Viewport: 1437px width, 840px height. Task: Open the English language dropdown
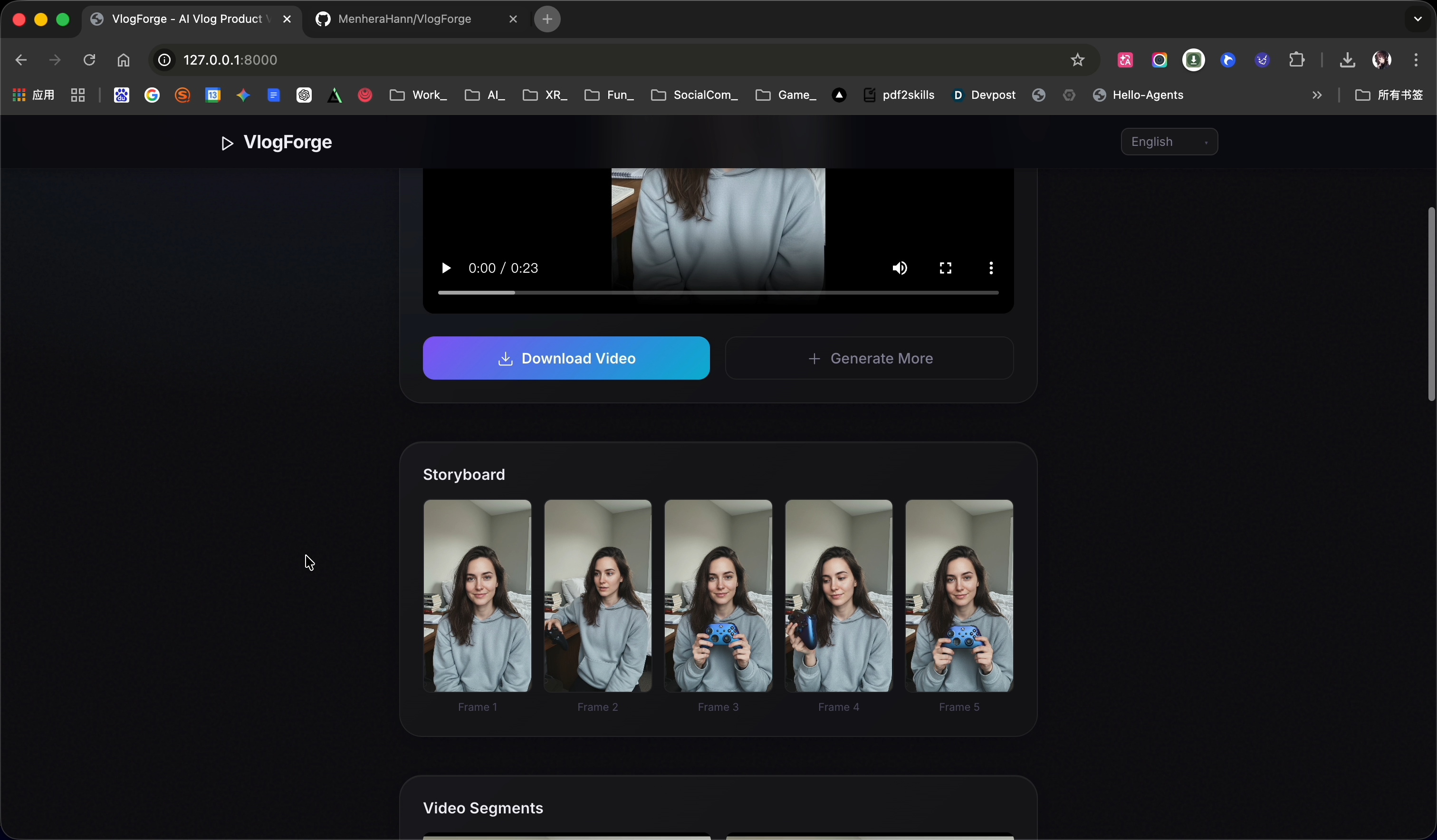1169,142
